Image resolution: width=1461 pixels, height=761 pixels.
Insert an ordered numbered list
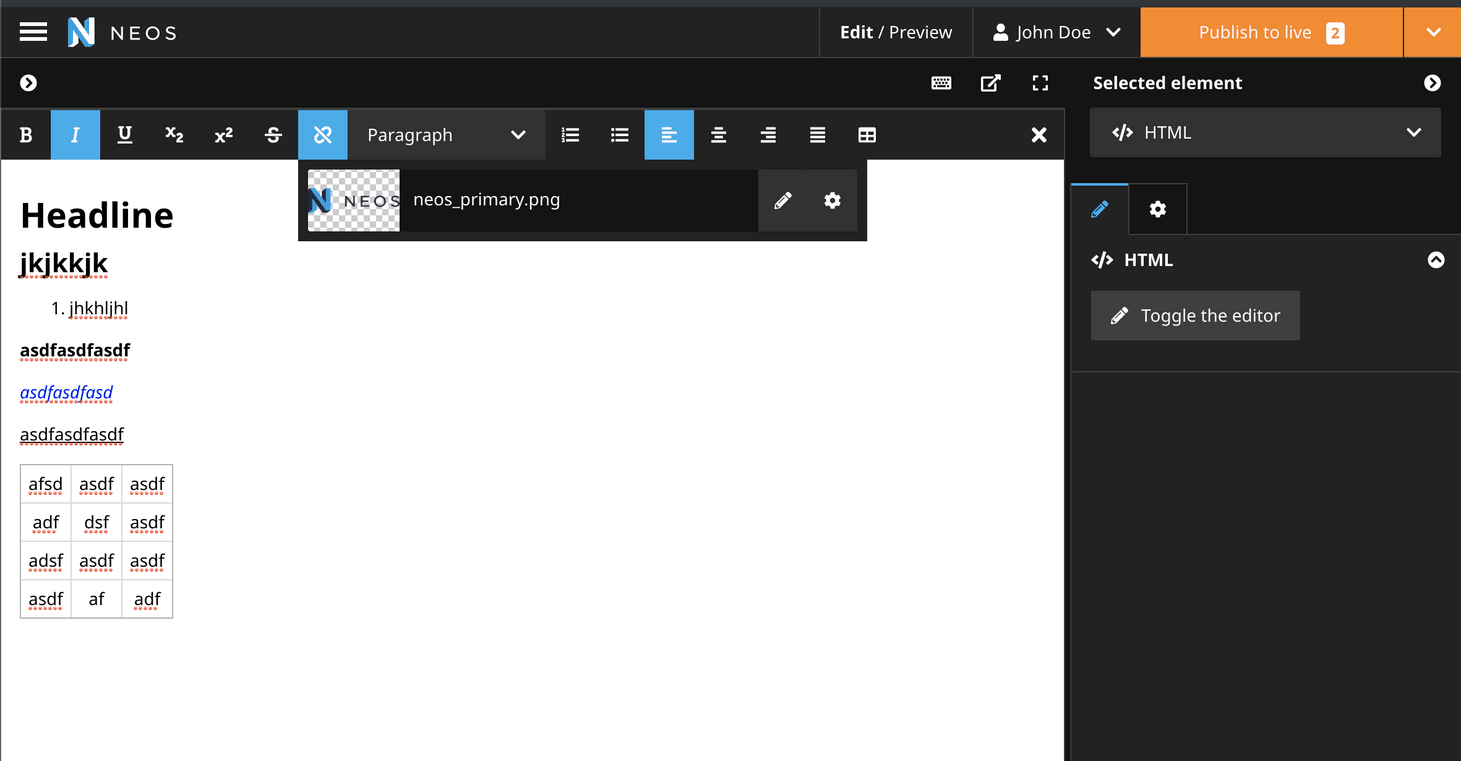[570, 135]
